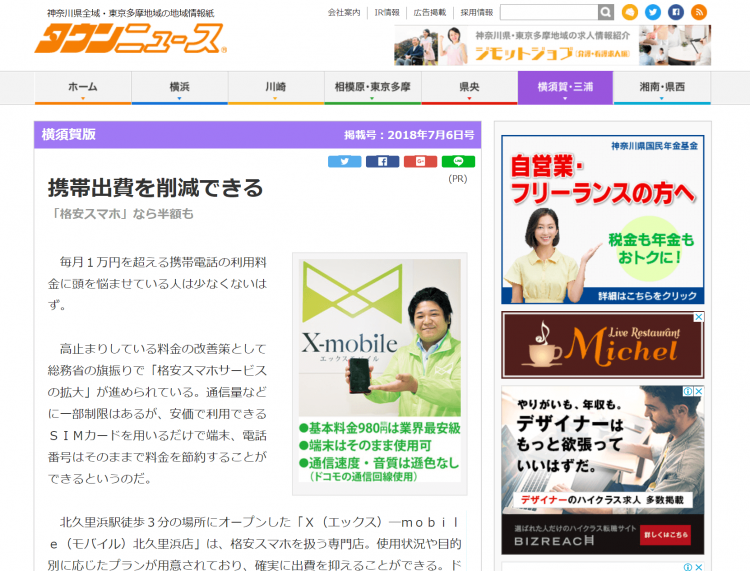Click the headline 携帯出費を削減できる
The image size is (750, 571).
click(156, 187)
